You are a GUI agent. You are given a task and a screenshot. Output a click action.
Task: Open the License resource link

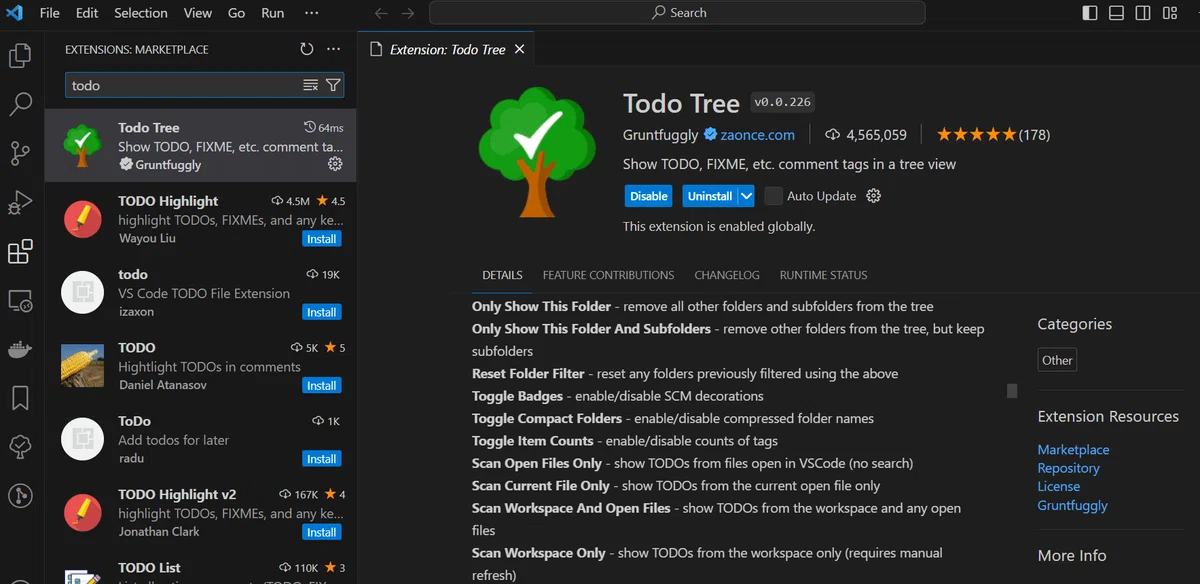pyautogui.click(x=1059, y=487)
